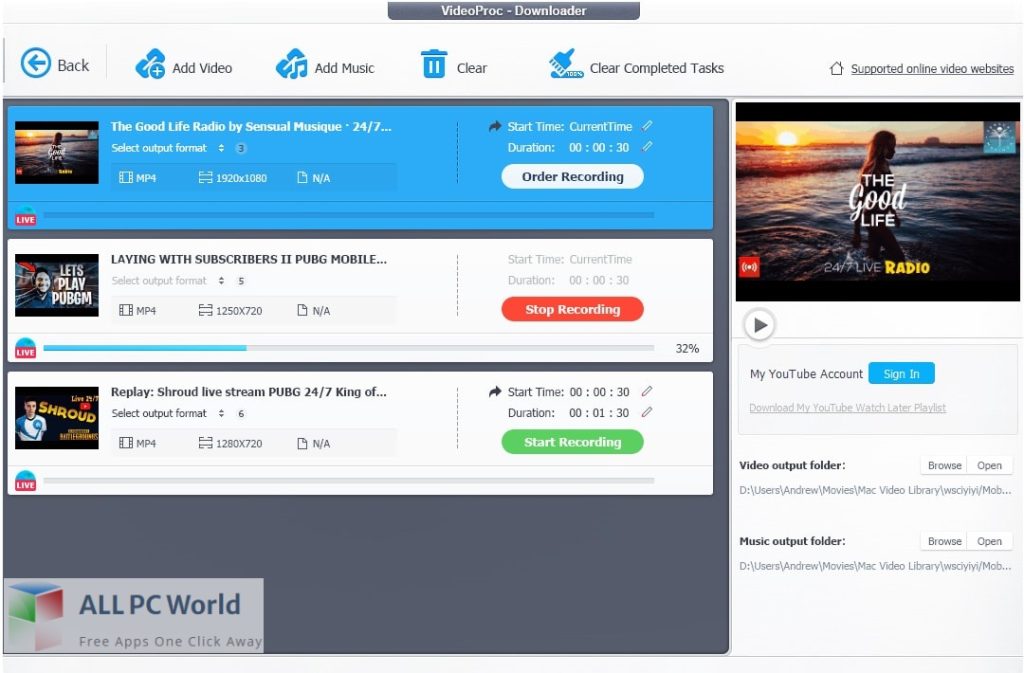The width and height of the screenshot is (1024, 673).
Task: Sign In to My YouTube Account
Action: [901, 373]
